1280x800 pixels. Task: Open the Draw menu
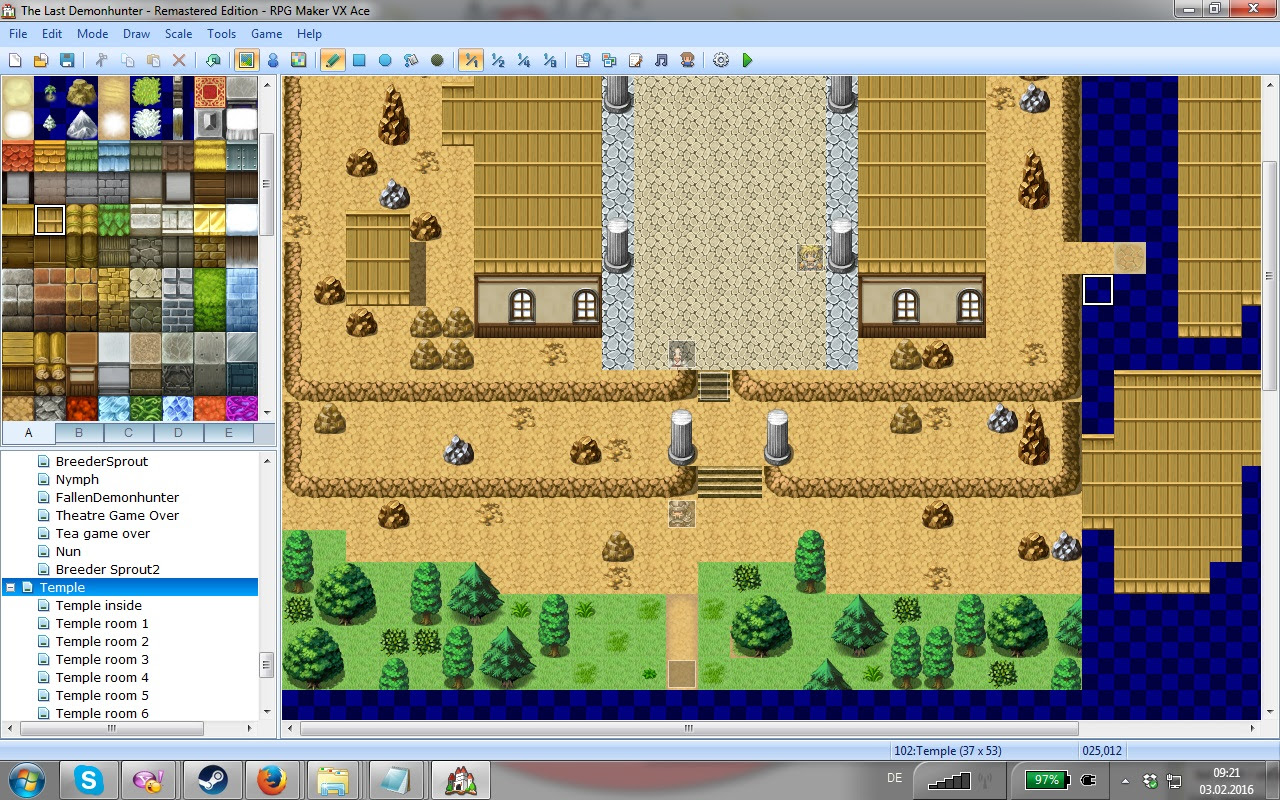click(137, 34)
